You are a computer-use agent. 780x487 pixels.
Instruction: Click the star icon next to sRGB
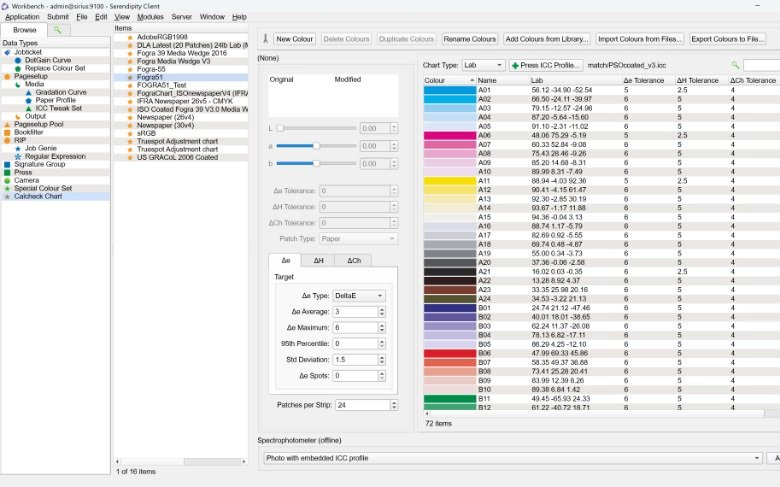[129, 133]
